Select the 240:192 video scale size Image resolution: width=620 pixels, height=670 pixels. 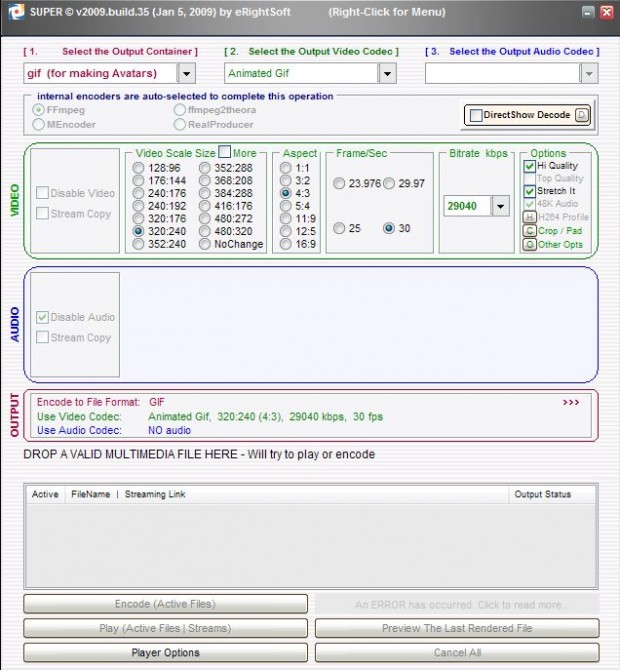[x=138, y=206]
